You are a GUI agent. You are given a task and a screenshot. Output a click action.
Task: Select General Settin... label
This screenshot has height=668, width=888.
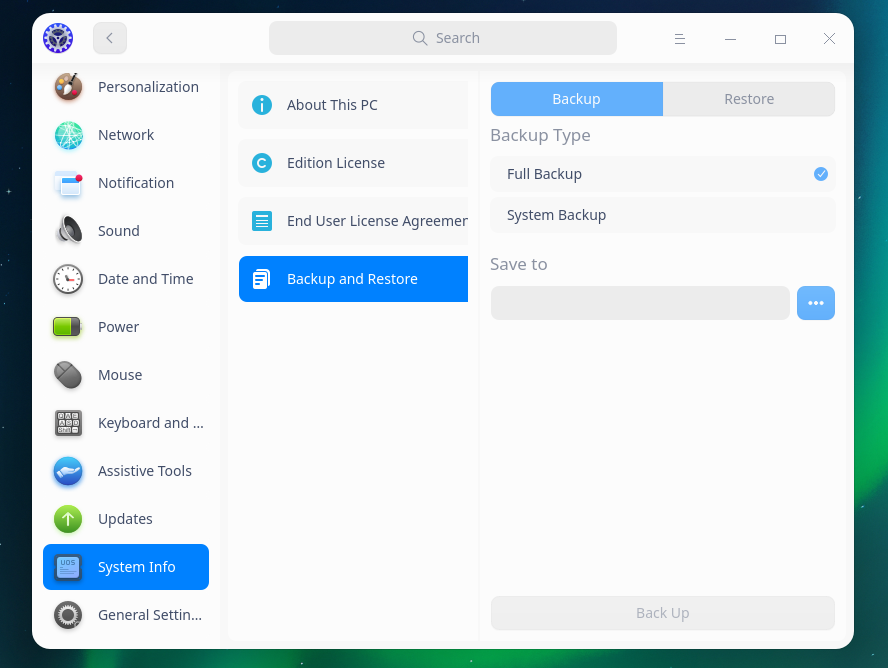coord(150,615)
